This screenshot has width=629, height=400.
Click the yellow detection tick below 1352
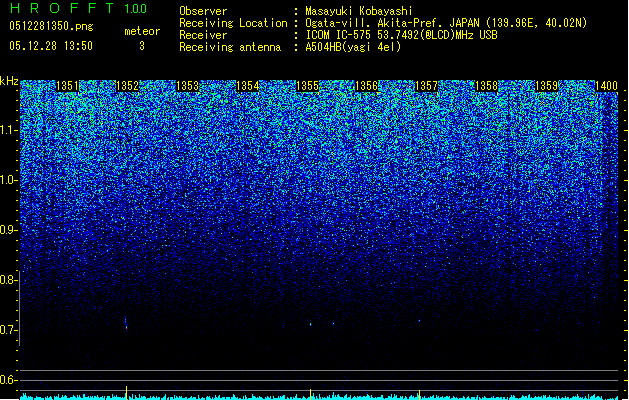click(127, 393)
